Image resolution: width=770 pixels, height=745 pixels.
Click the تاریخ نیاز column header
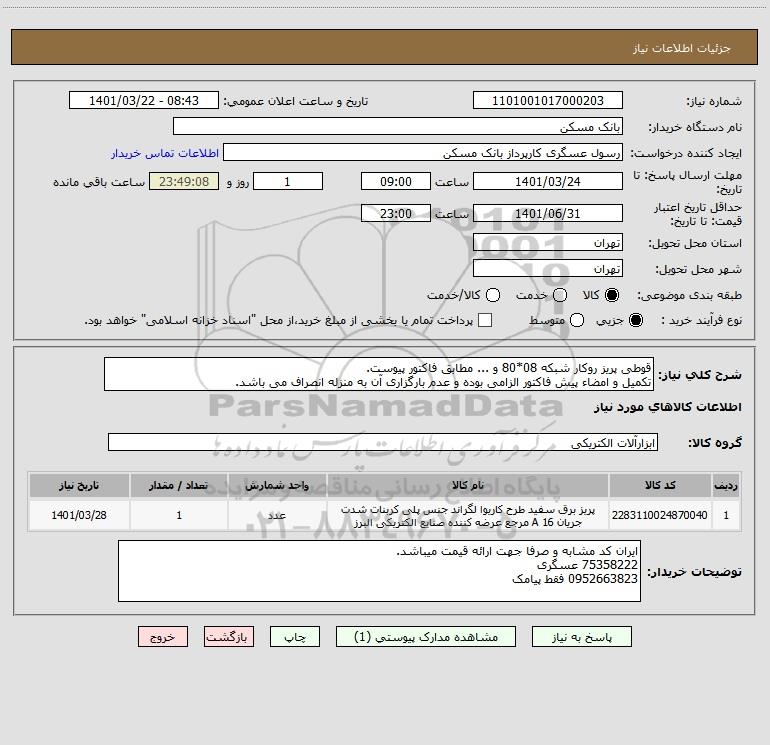tap(79, 485)
